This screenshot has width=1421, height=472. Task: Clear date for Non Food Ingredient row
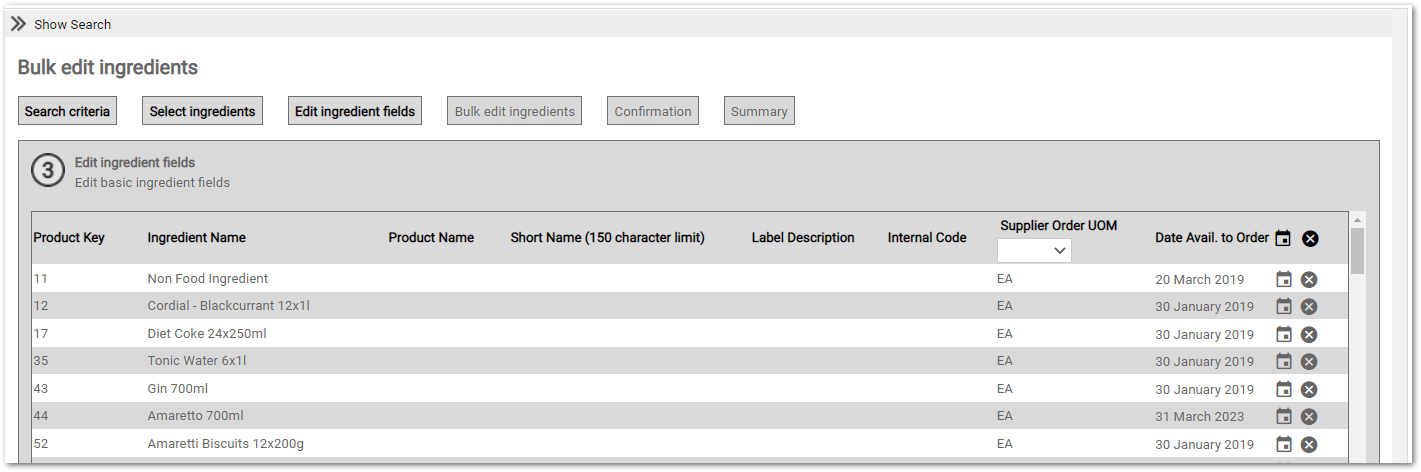pos(1309,279)
